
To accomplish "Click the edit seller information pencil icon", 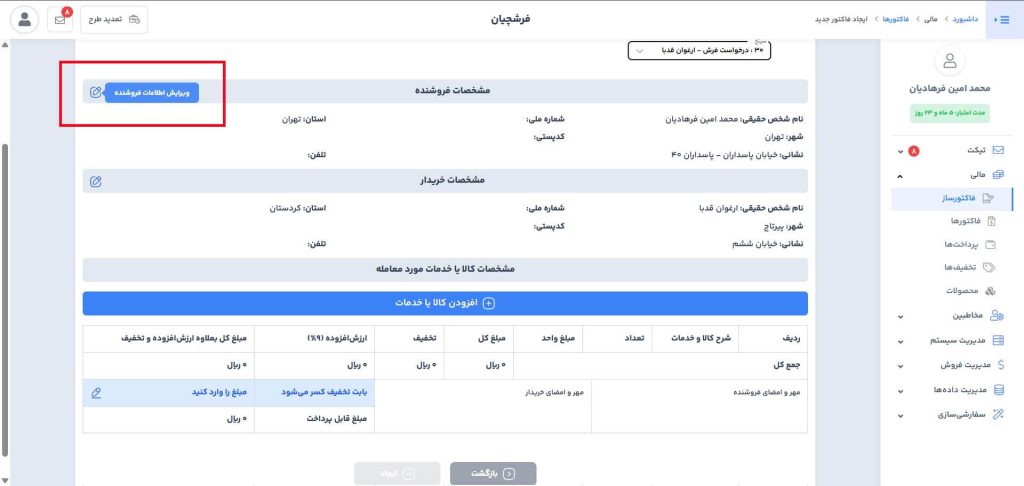I will pyautogui.click(x=95, y=92).
